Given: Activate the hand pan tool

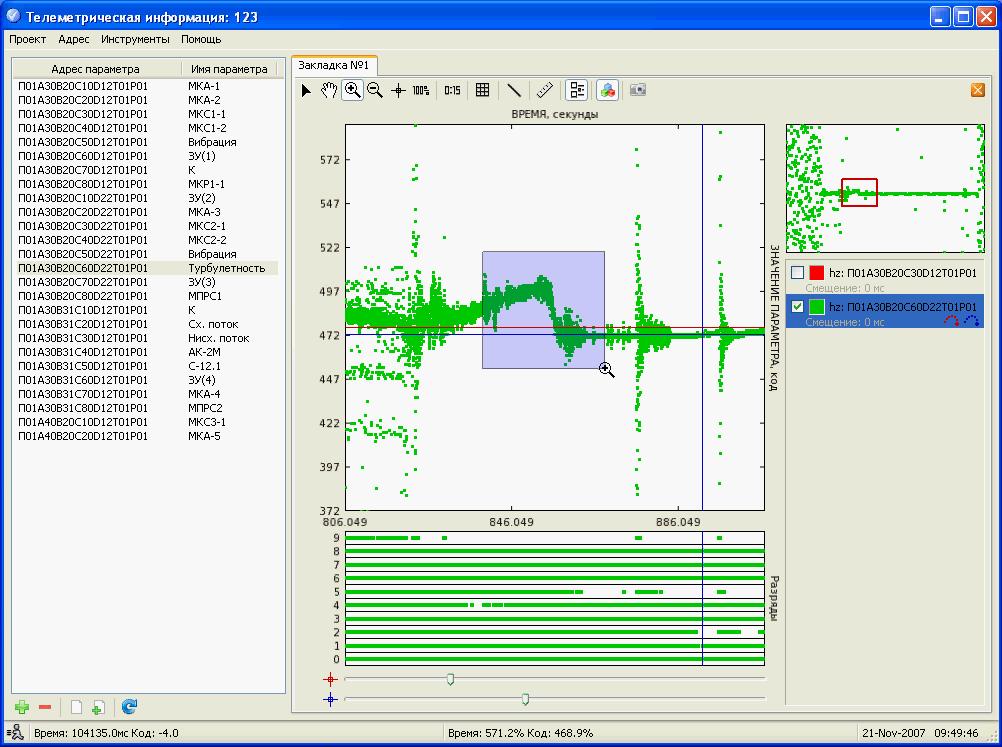Looking at the screenshot, I should tap(329, 90).
